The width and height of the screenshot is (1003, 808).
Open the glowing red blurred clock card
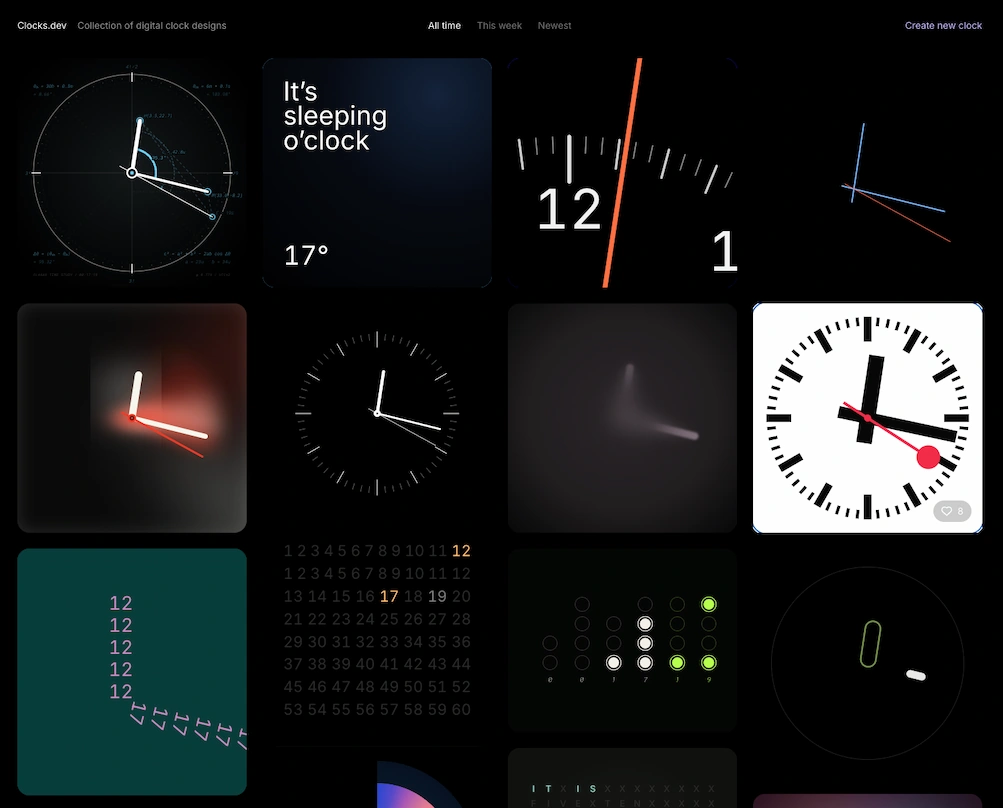pos(132,418)
